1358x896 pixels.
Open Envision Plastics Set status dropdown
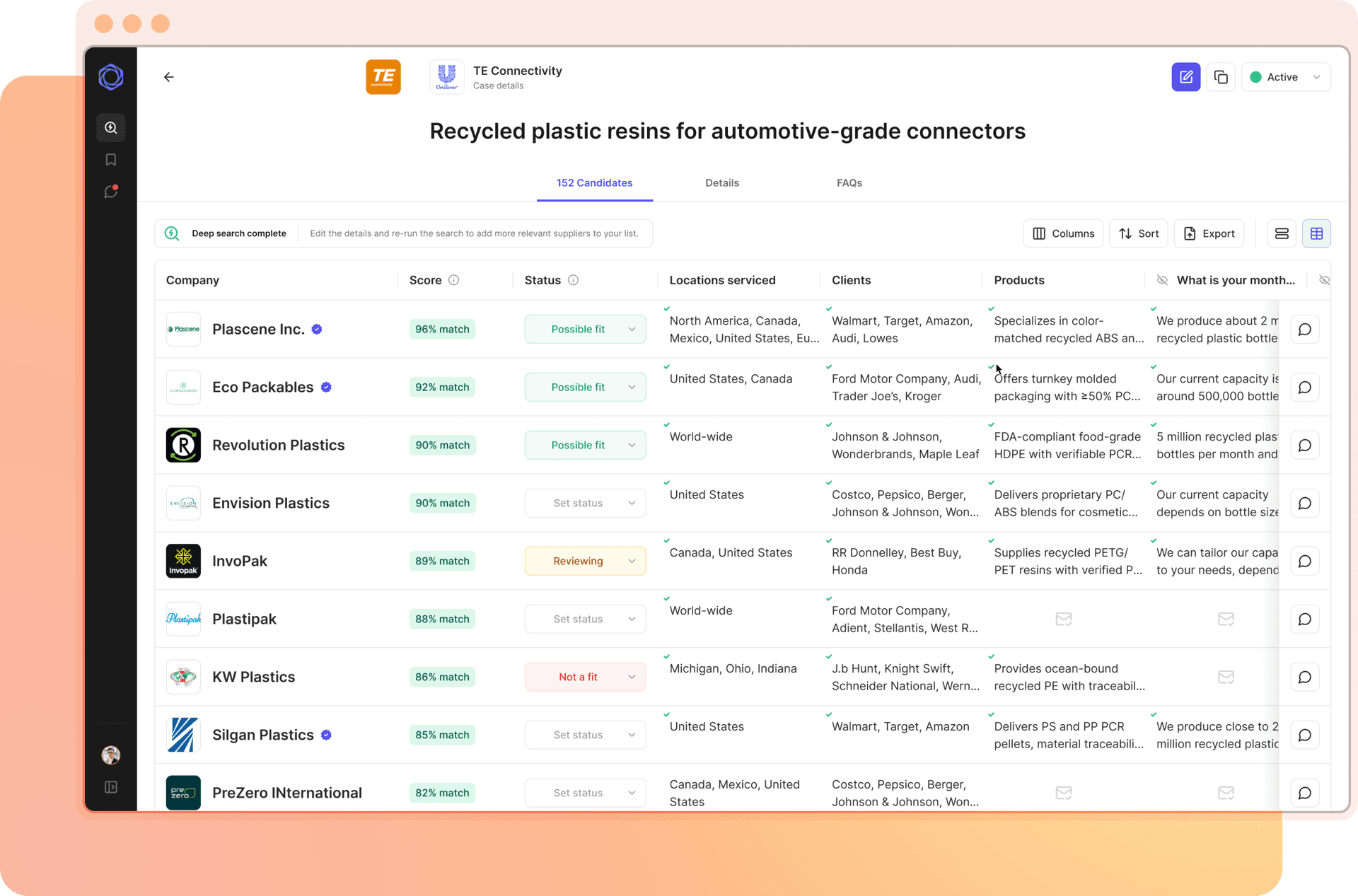click(585, 503)
